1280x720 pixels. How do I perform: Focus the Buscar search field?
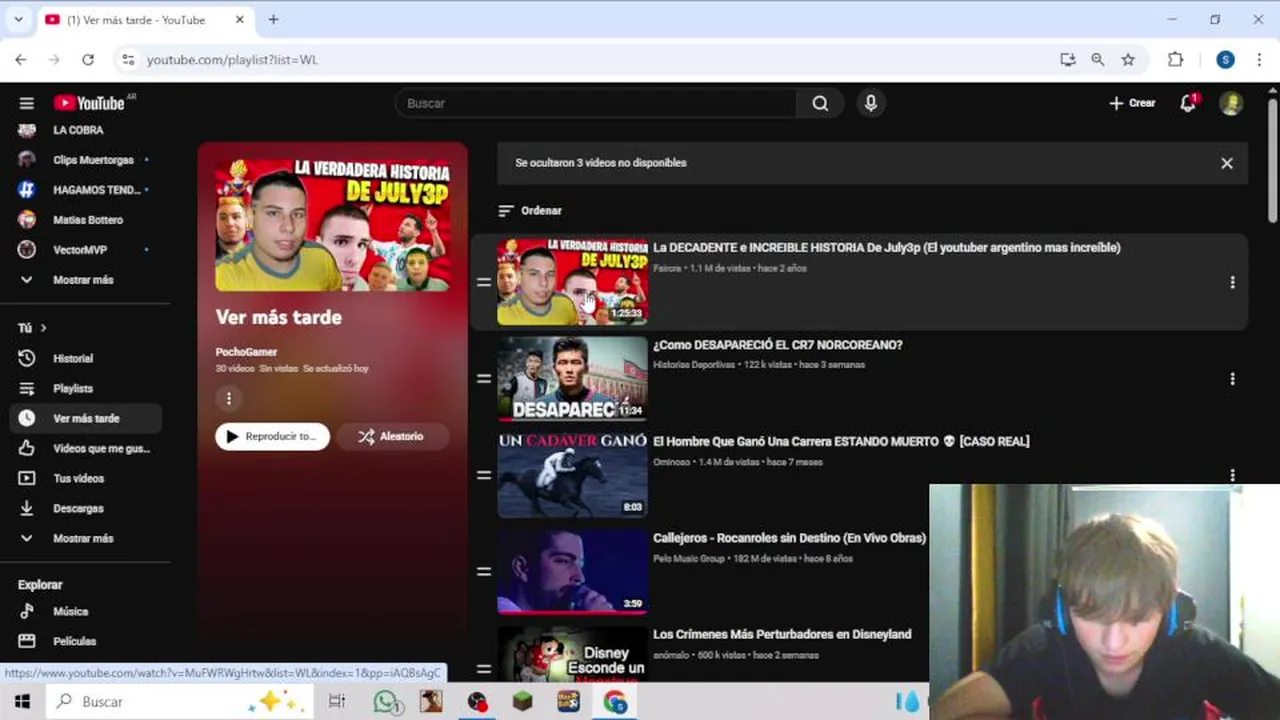tap(596, 103)
